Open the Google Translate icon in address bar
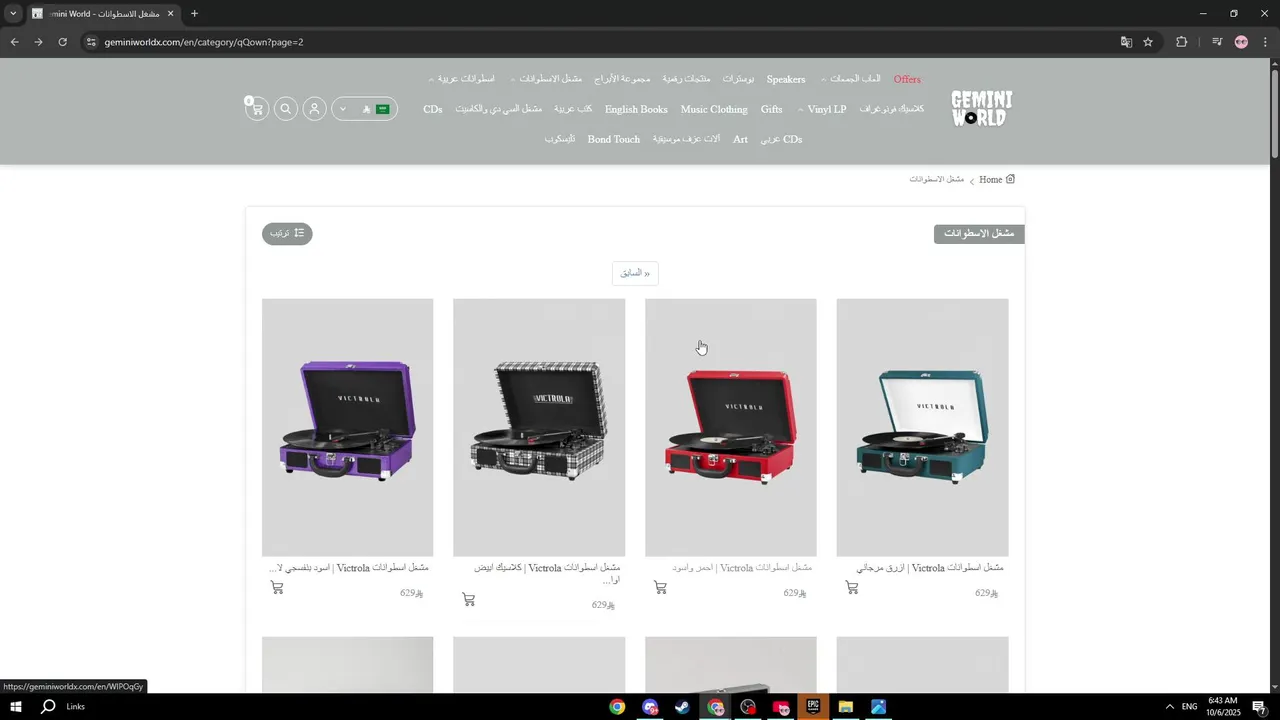Screen dimensions: 1280x720 (1126, 42)
